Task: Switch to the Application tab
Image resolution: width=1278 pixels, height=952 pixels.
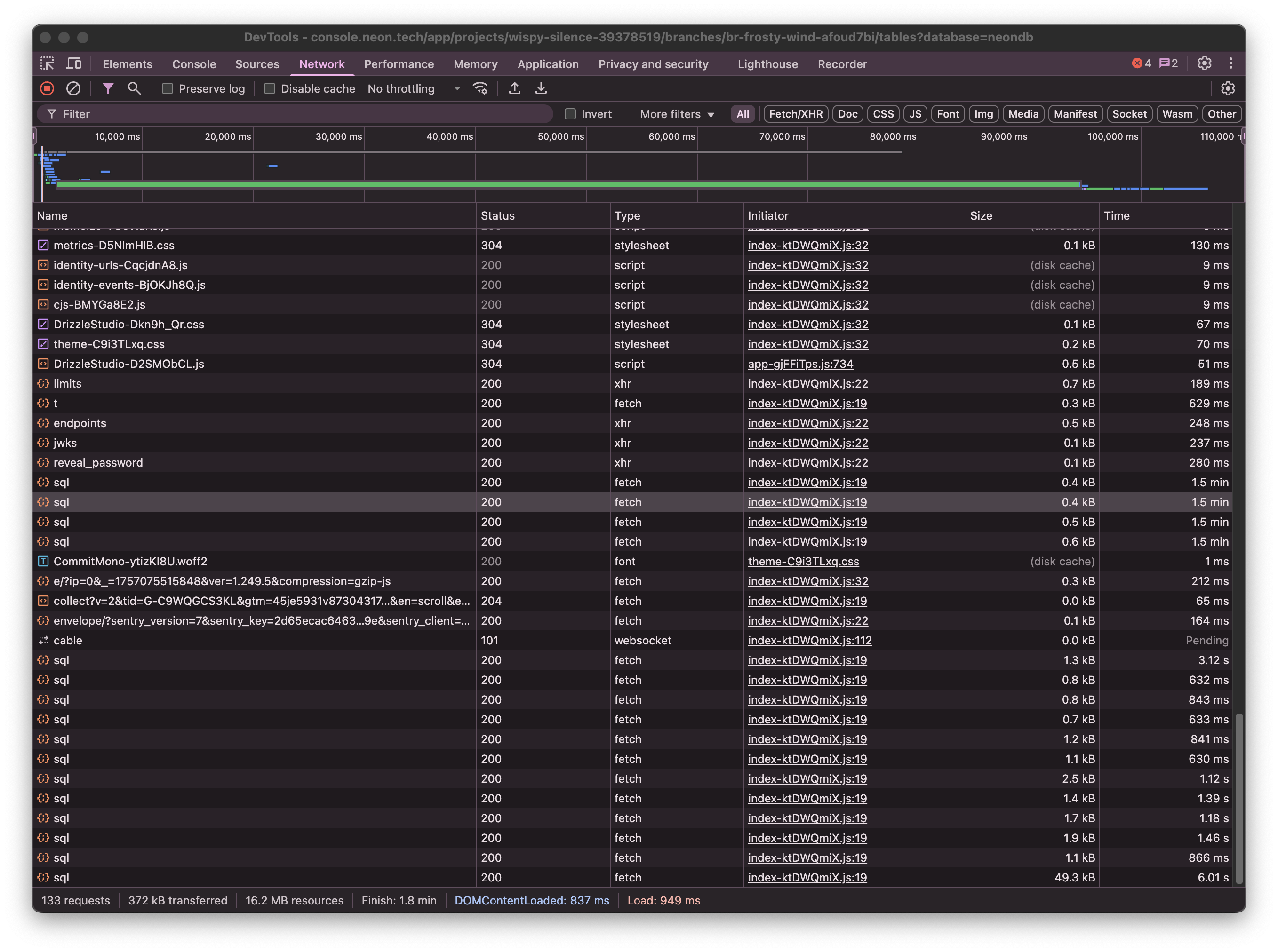Action: click(x=548, y=64)
